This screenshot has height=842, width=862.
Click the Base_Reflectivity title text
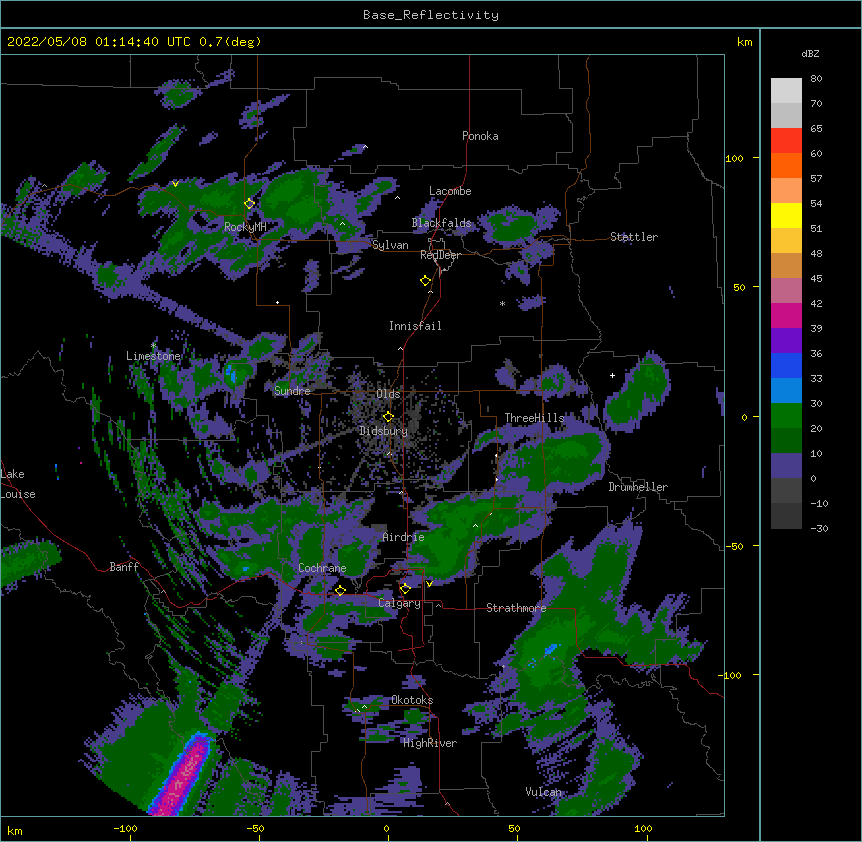431,15
